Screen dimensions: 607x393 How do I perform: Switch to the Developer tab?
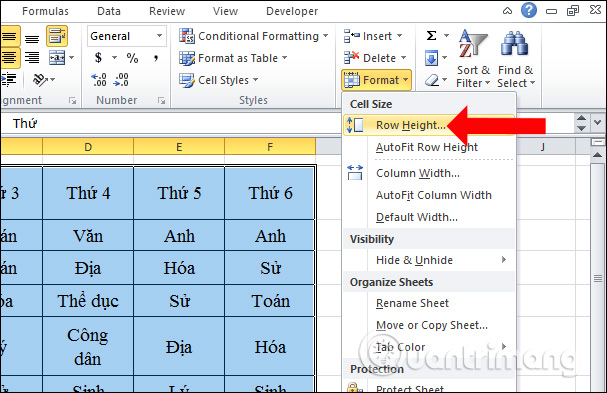(x=292, y=11)
